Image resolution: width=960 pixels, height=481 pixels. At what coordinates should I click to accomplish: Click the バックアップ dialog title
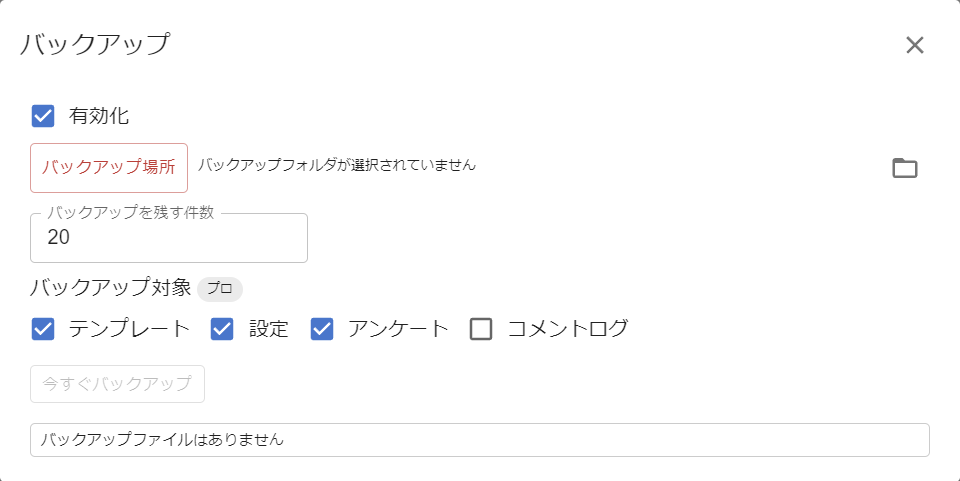click(x=95, y=45)
